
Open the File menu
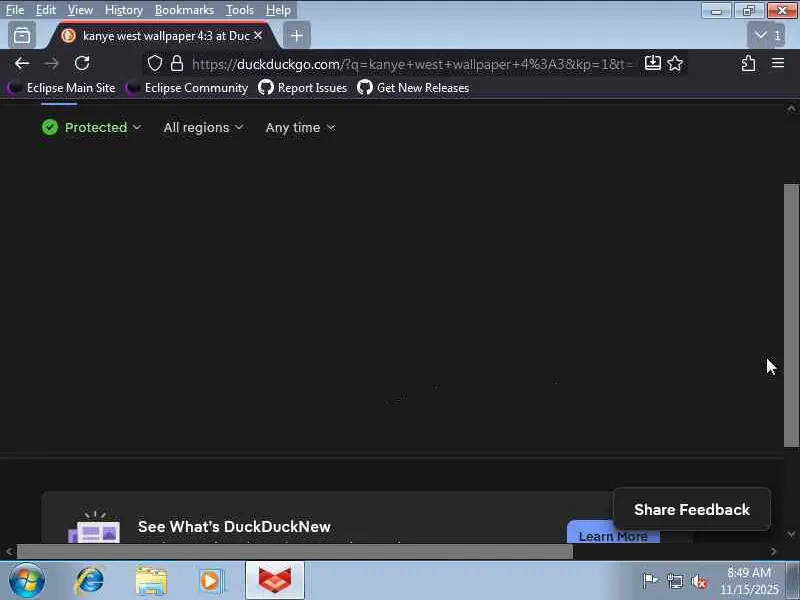click(15, 10)
